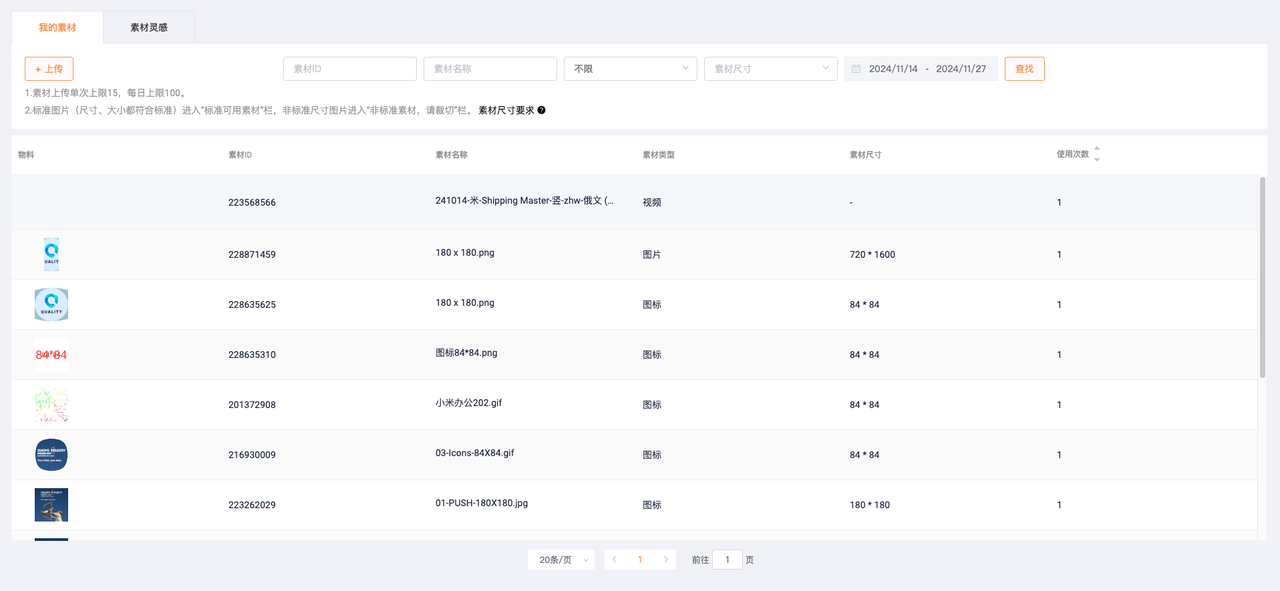Select the 我的素材 tab
1280x591 pixels.
[57, 27]
